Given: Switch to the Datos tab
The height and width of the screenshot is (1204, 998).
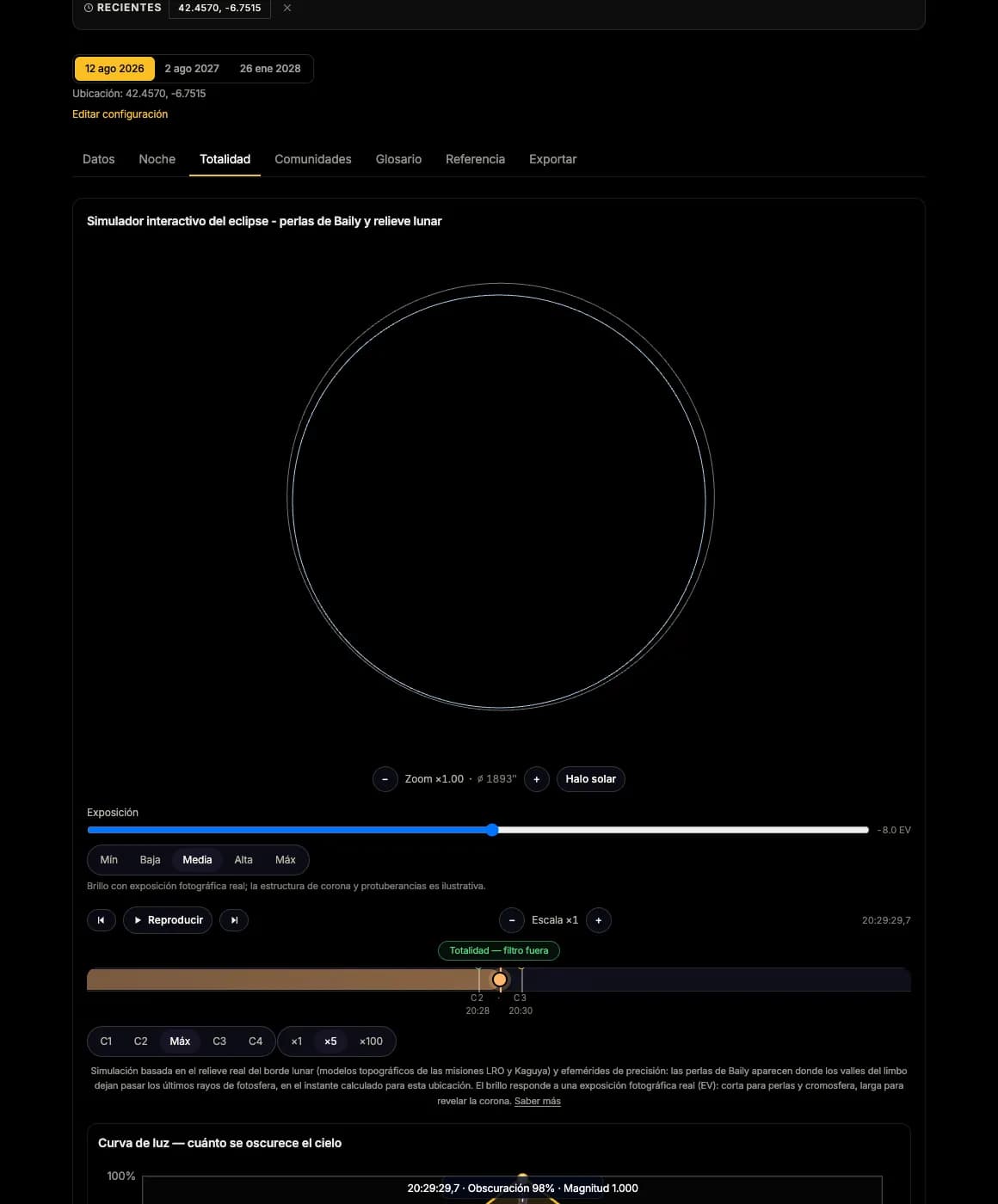Looking at the screenshot, I should pos(99,159).
